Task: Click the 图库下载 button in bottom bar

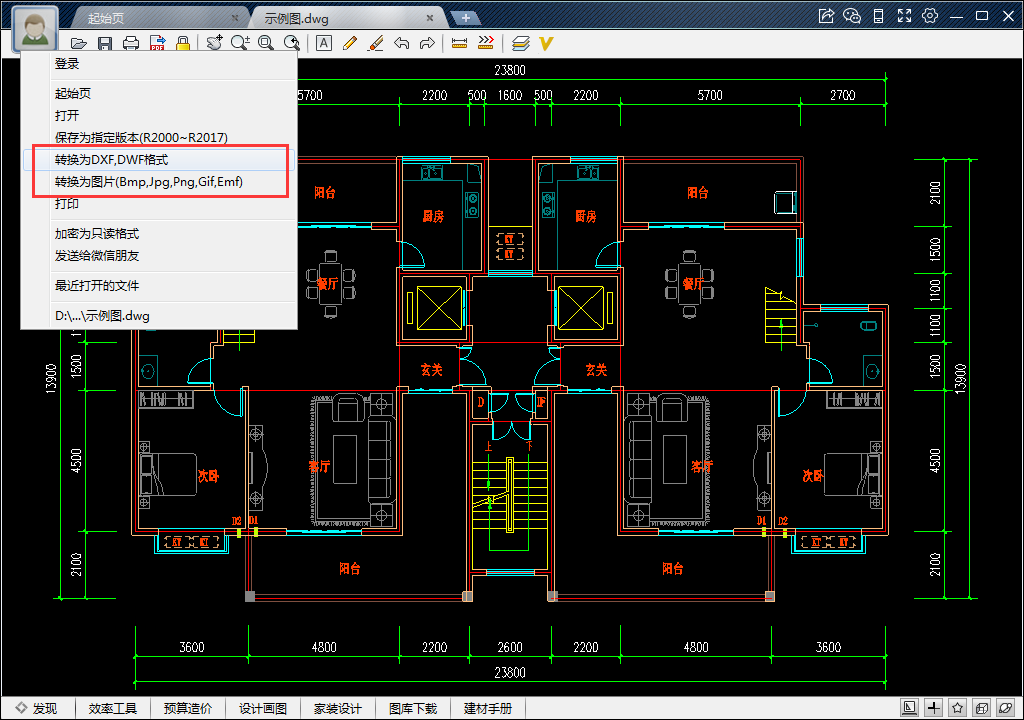Action: click(413, 708)
